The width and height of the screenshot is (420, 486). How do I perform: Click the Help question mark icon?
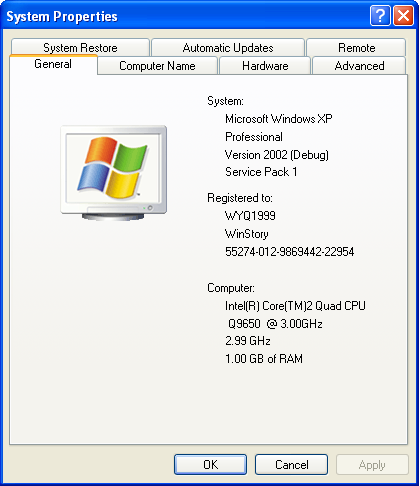pos(380,15)
